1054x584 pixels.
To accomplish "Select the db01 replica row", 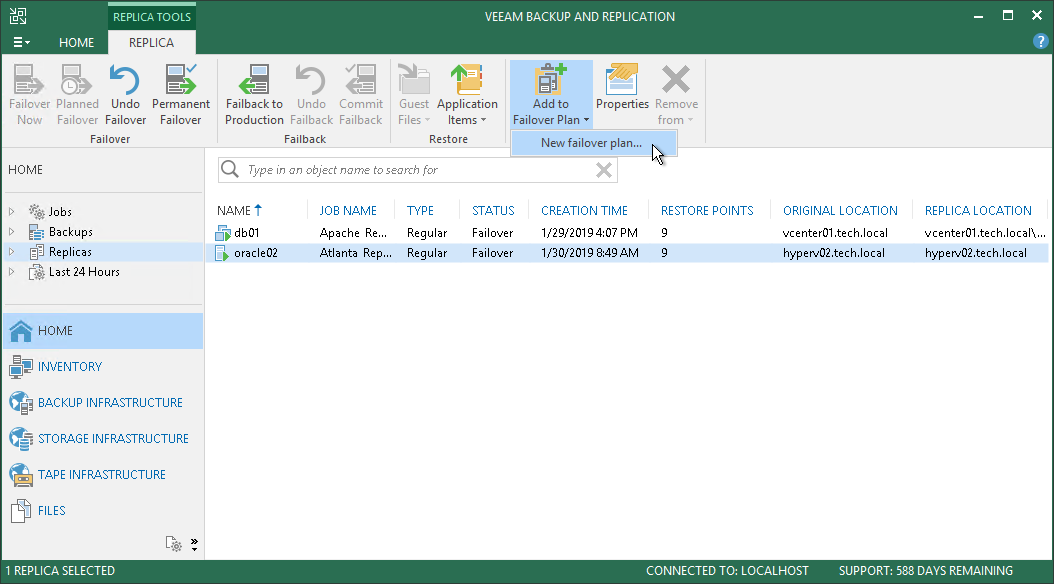I will 629,233.
